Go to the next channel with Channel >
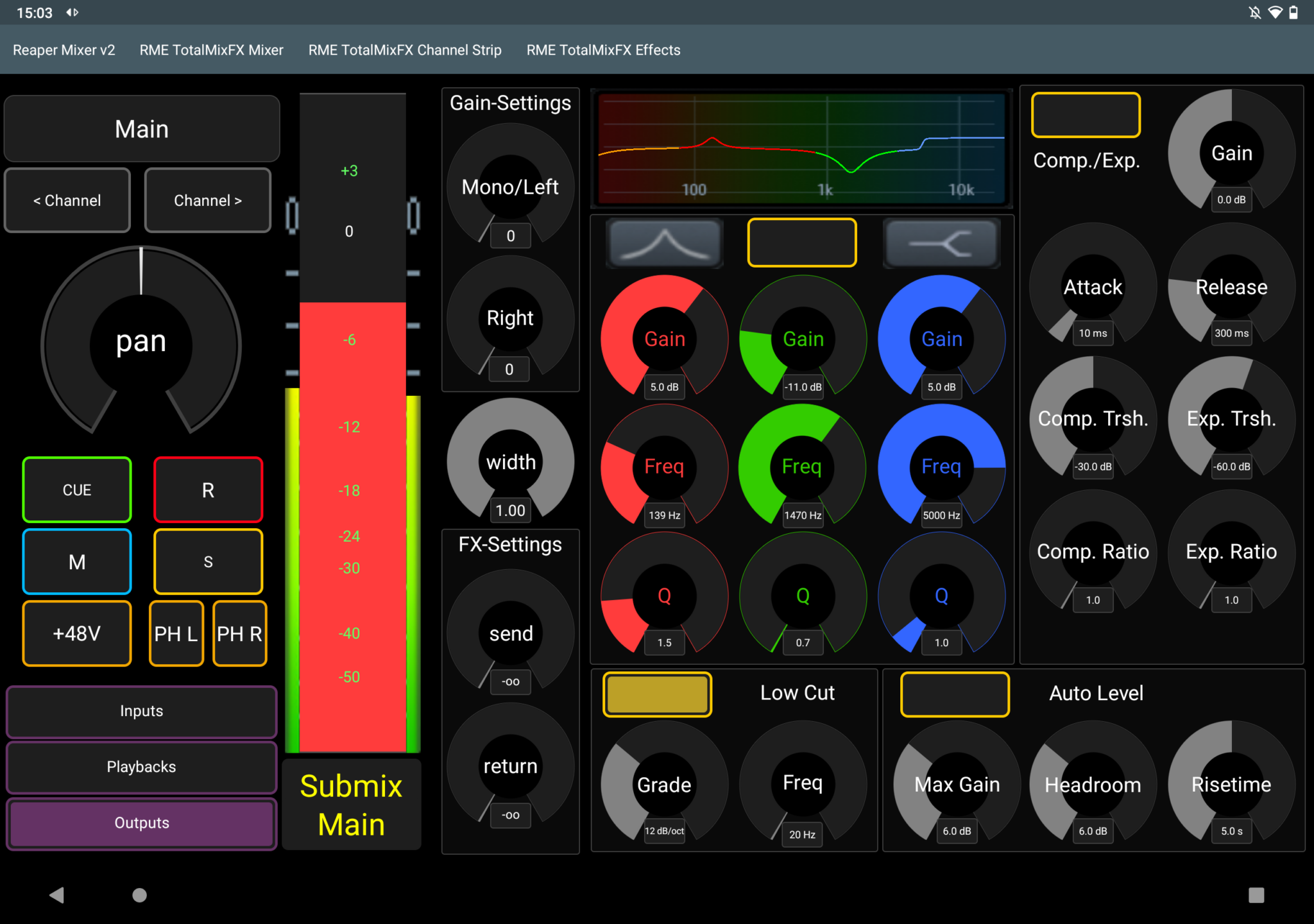This screenshot has height=924, width=1314. [x=207, y=200]
